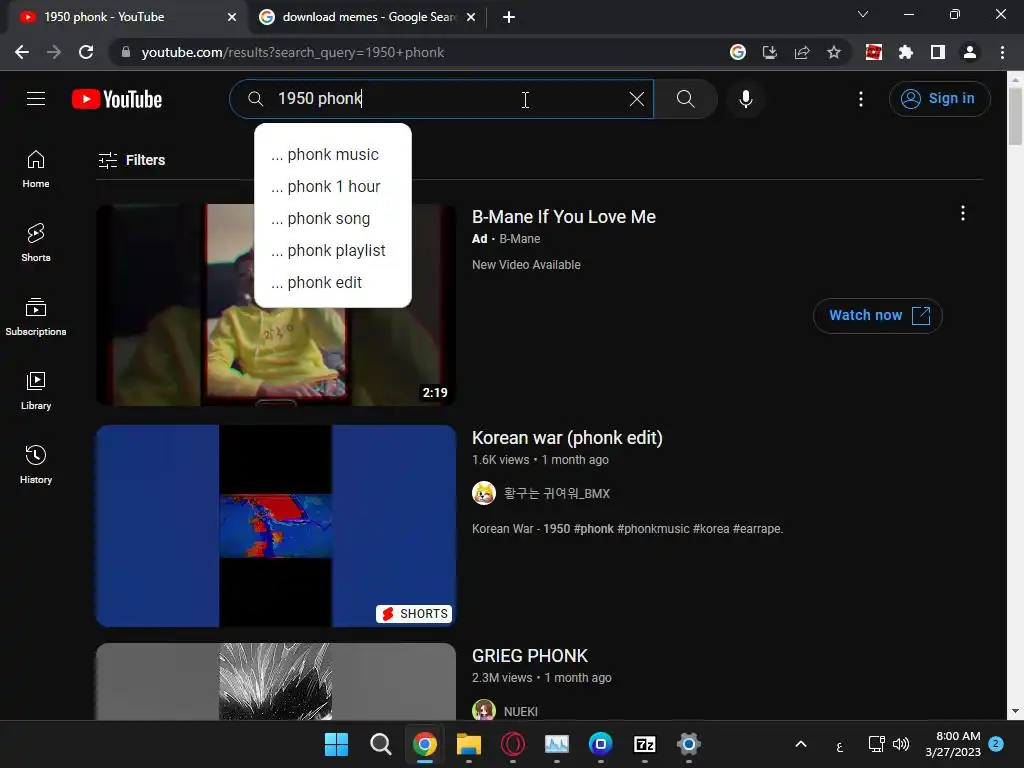Open Subscriptions in the sidebar
Screen dimensions: 1024x768
click(x=36, y=317)
